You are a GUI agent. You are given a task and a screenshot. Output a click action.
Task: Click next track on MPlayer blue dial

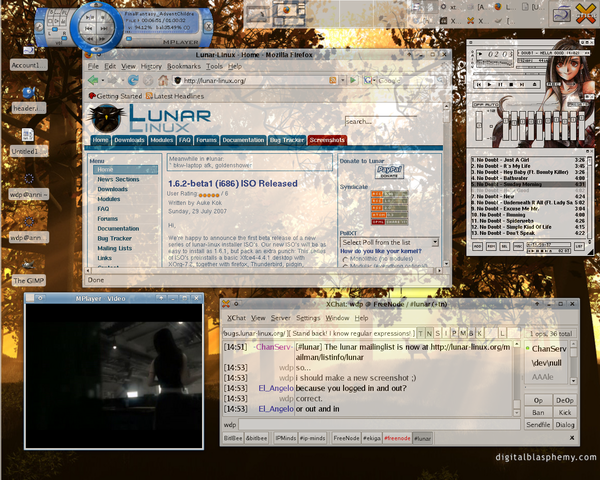104,28
